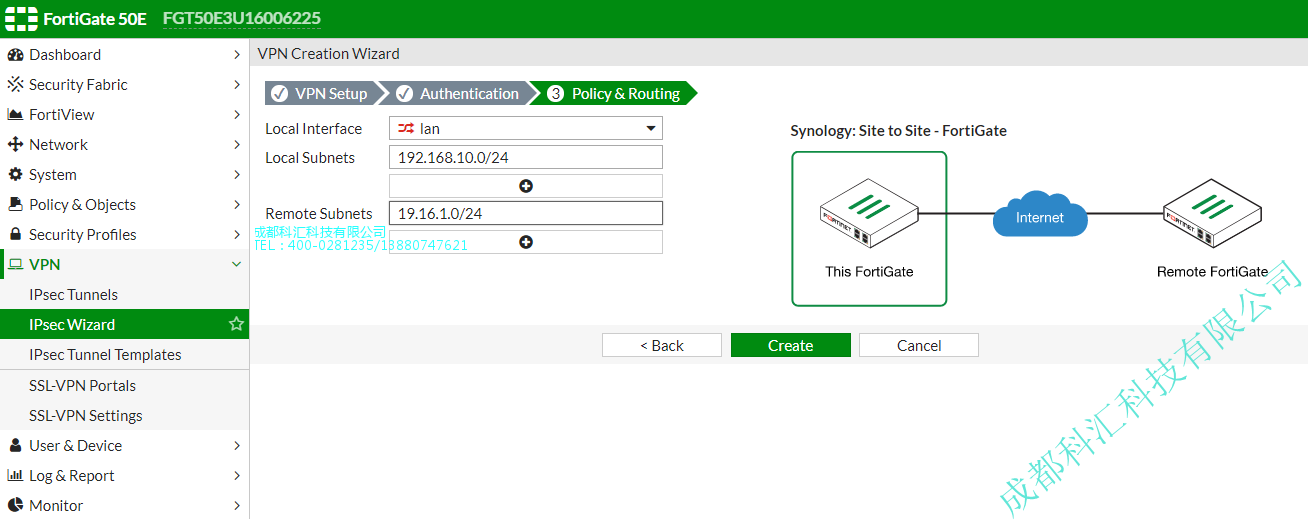Click the Policy & Objects icon
Screen dimensions: 1308x521
click(15, 205)
